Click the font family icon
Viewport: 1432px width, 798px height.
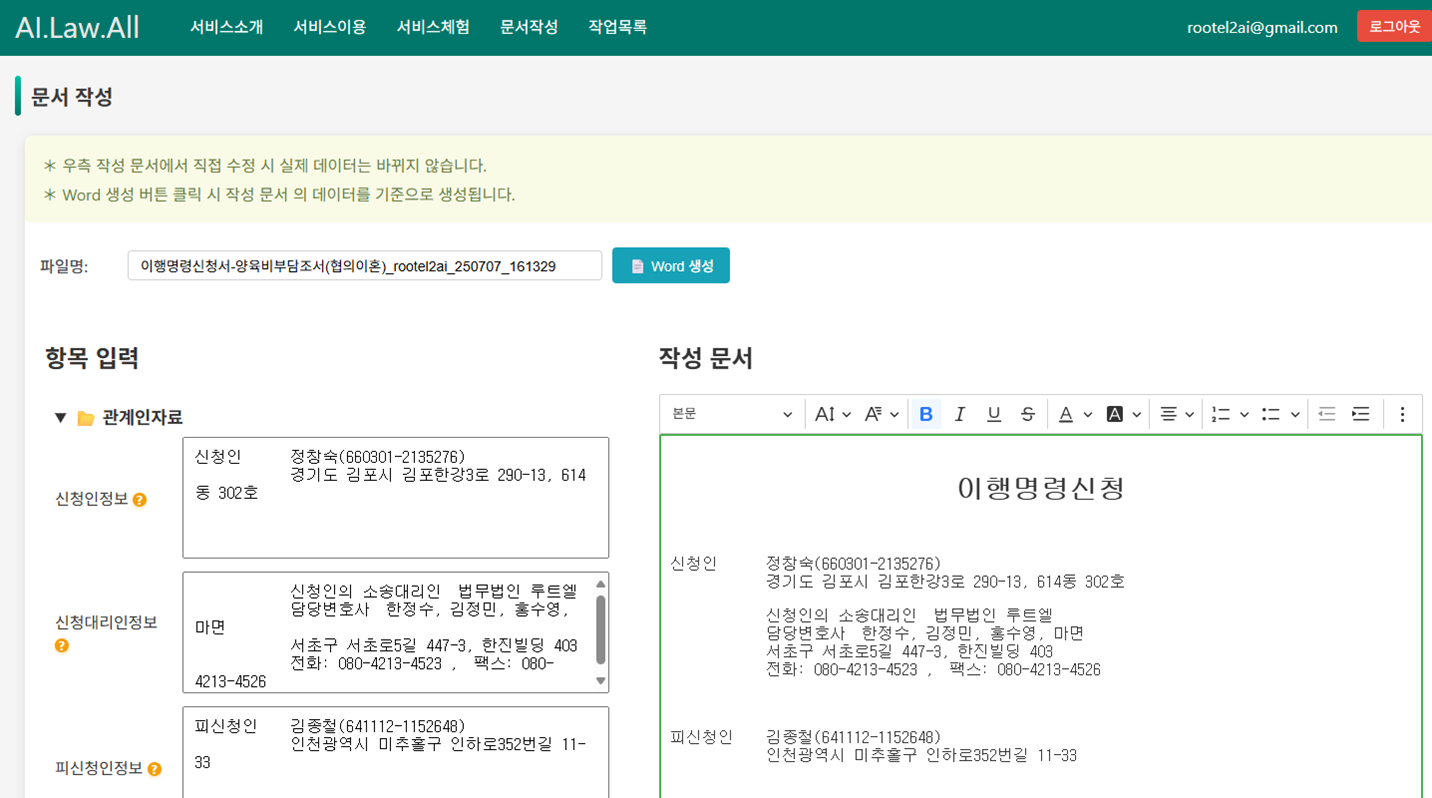click(873, 414)
